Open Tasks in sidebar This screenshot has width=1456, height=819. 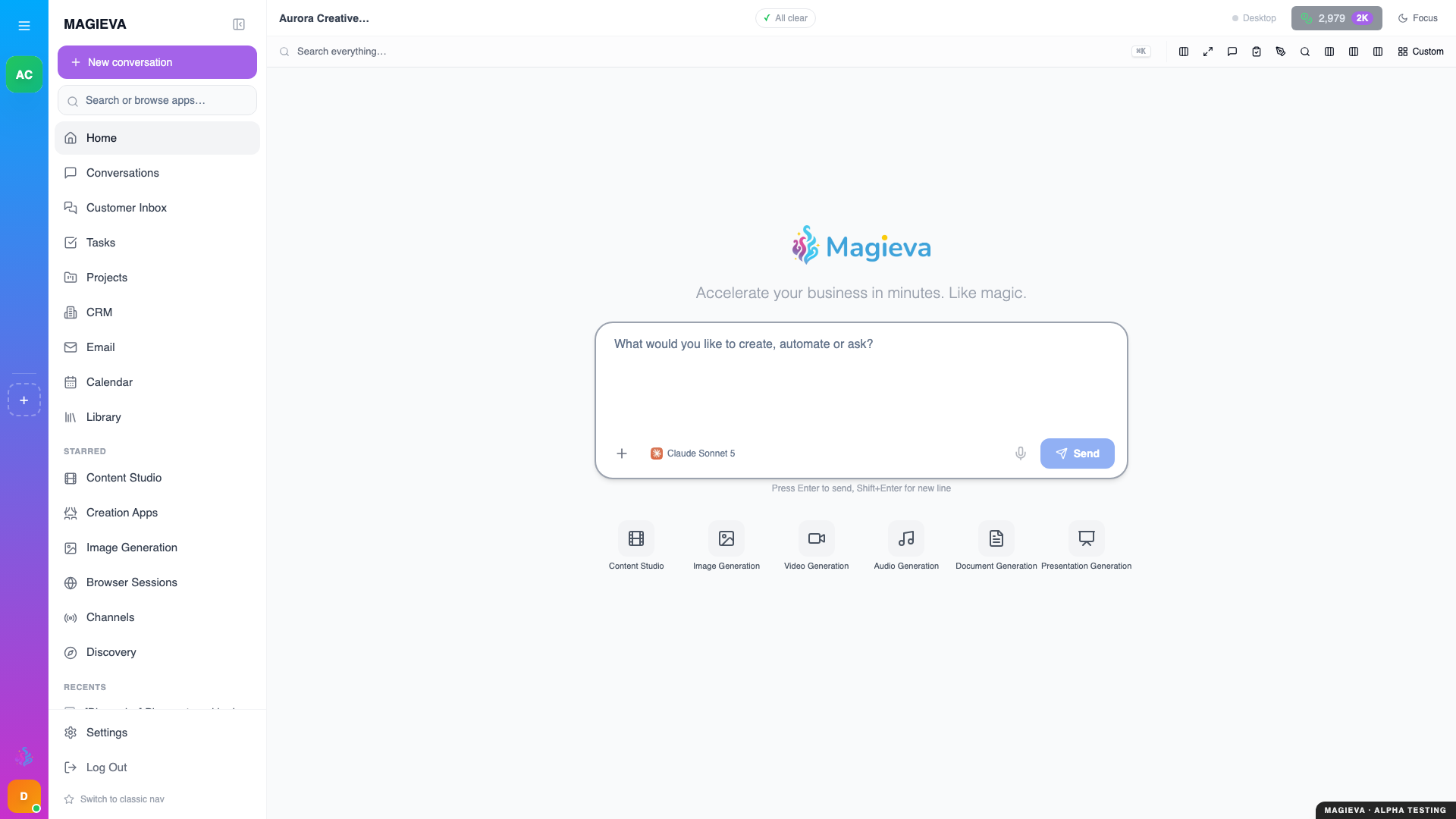(x=157, y=243)
